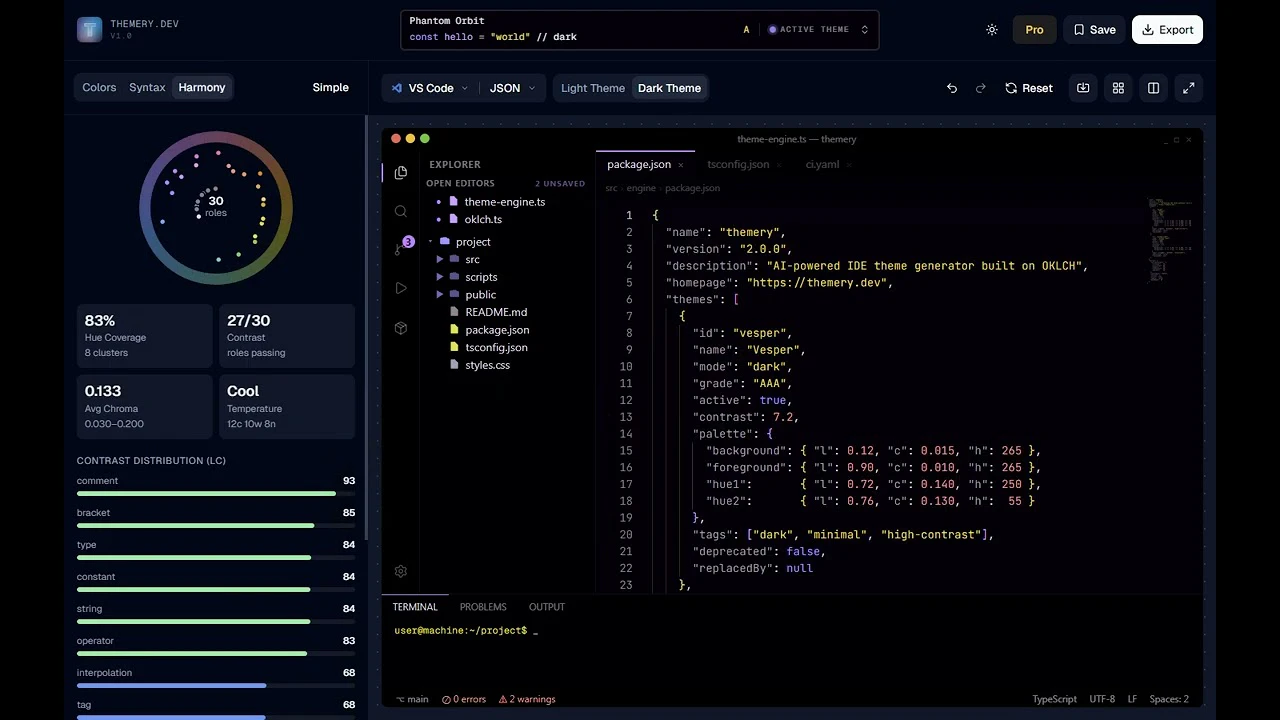Switch to the TERMINAL panel tab
Image resolution: width=1280 pixels, height=720 pixels.
point(415,607)
